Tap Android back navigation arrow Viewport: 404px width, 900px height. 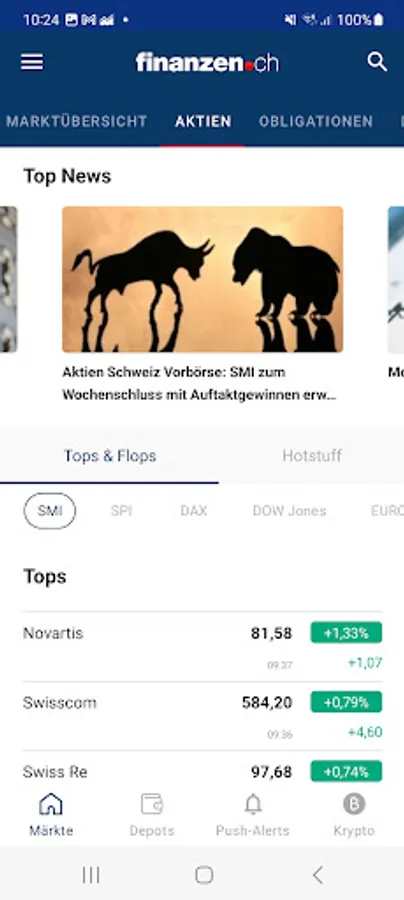[317, 875]
